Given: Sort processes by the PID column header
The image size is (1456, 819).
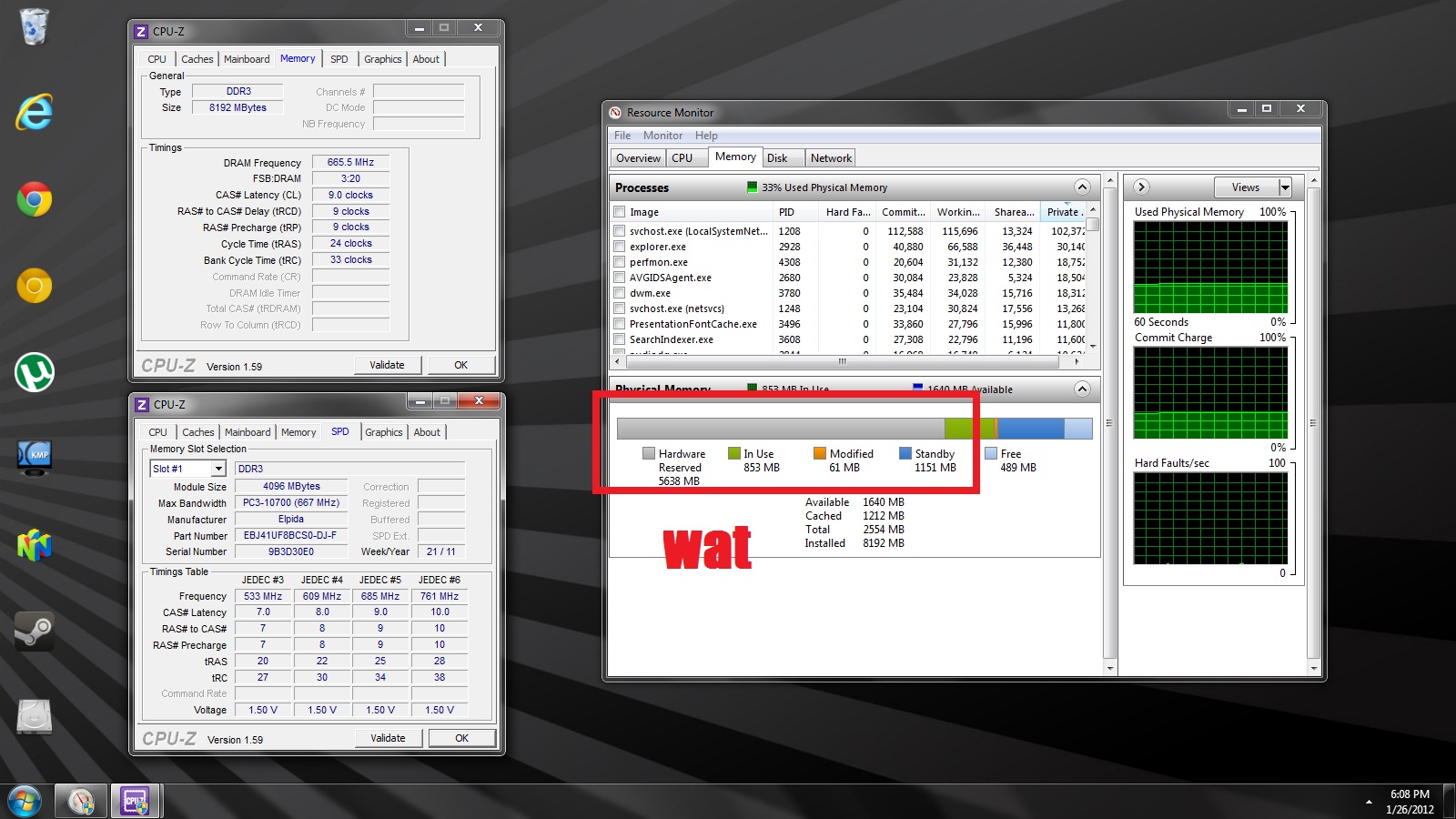Looking at the screenshot, I should (x=786, y=212).
